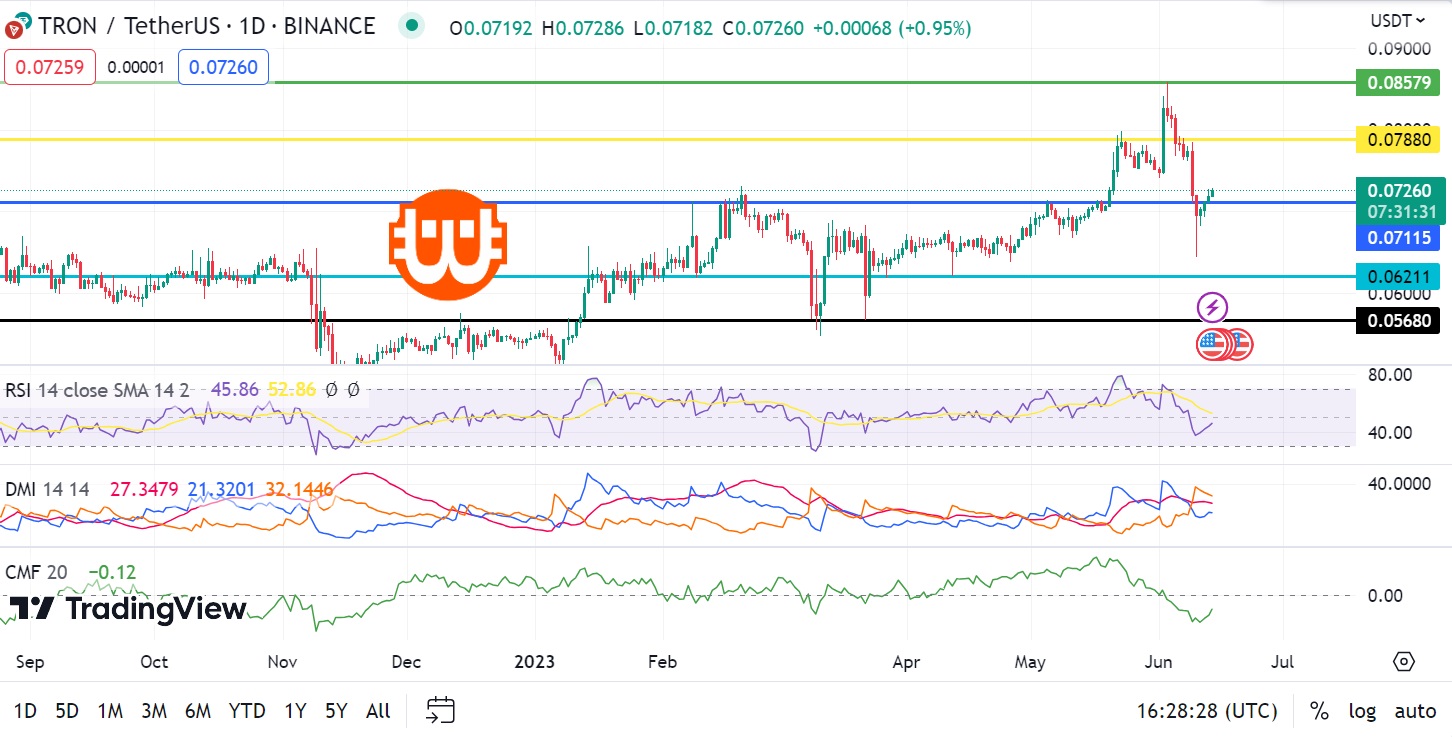Screen dimensions: 1452x737
Task: Select the CMF indicator legend
Action: 36,573
